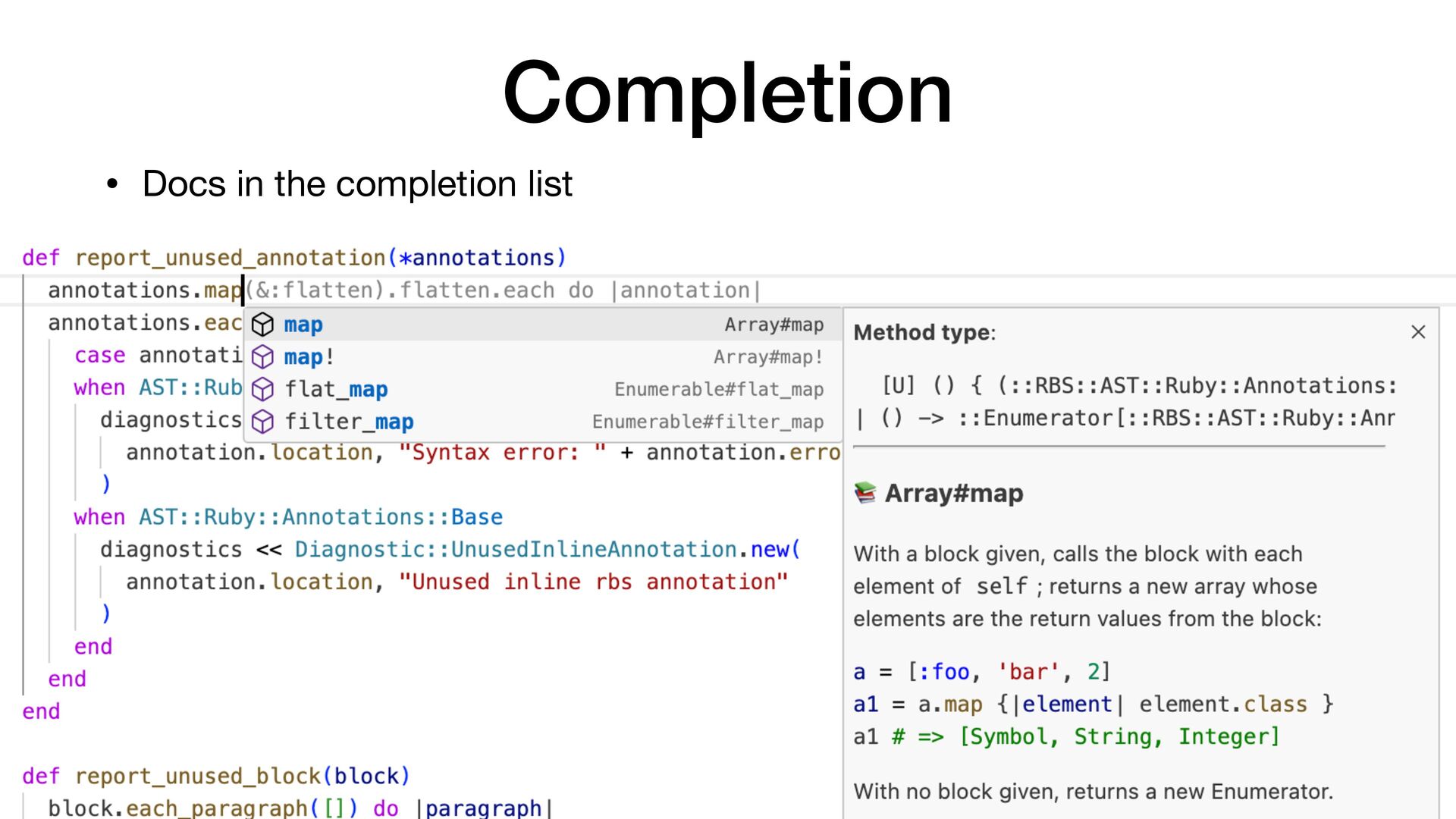Click the cube icon beside filter_map
The height and width of the screenshot is (819, 1456).
[x=262, y=422]
